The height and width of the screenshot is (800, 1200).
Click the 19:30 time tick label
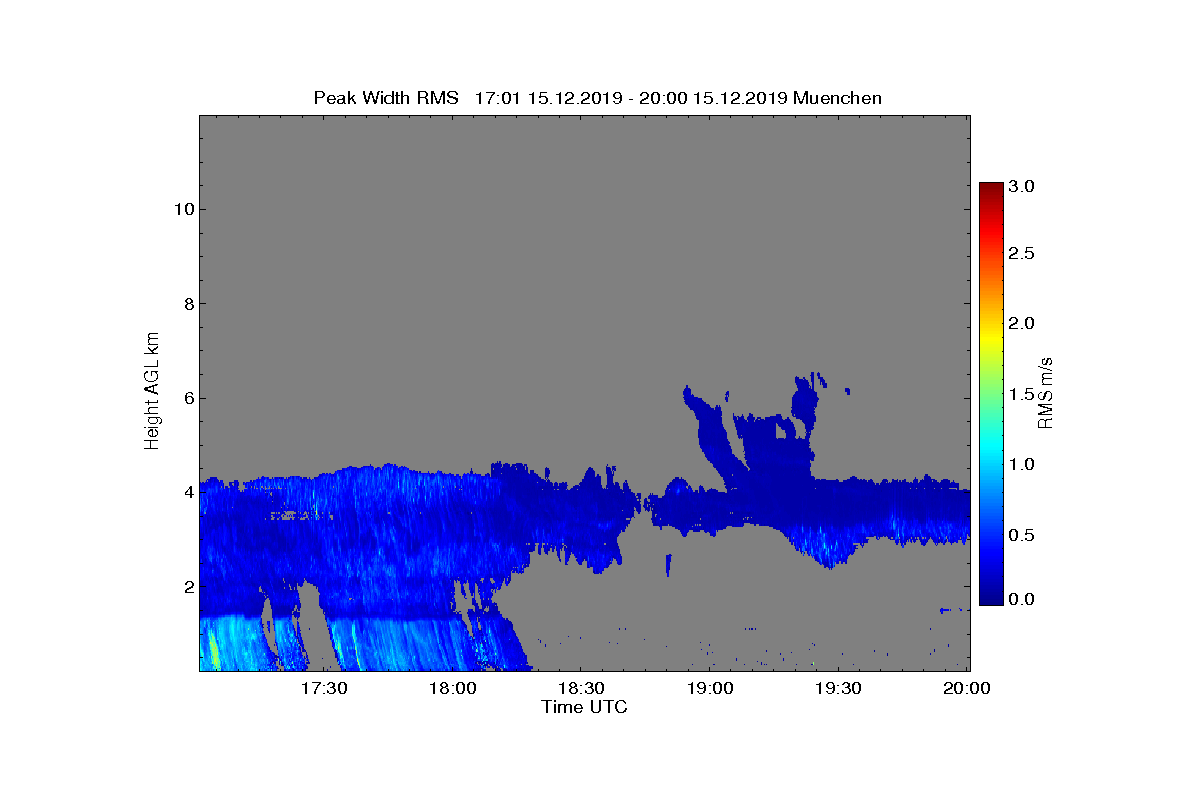point(838,688)
